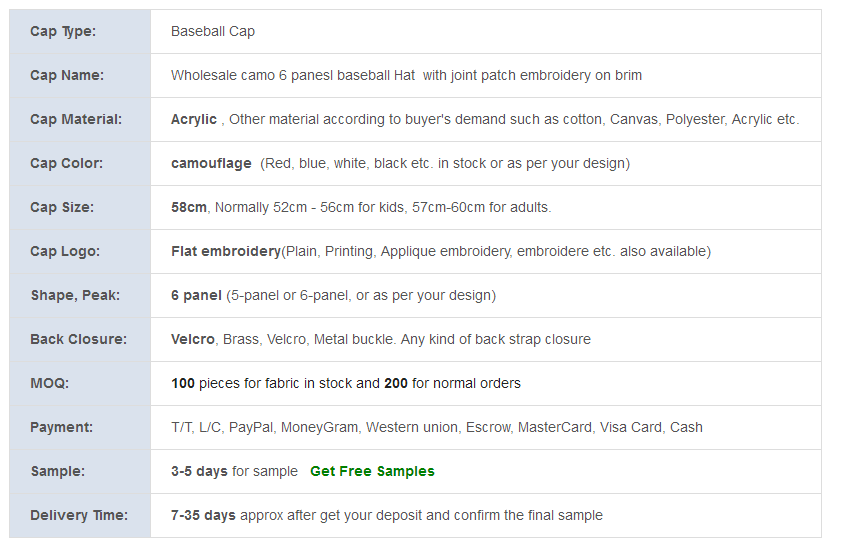
Task: Select the Back Closure label
Action: pyautogui.click(x=79, y=340)
